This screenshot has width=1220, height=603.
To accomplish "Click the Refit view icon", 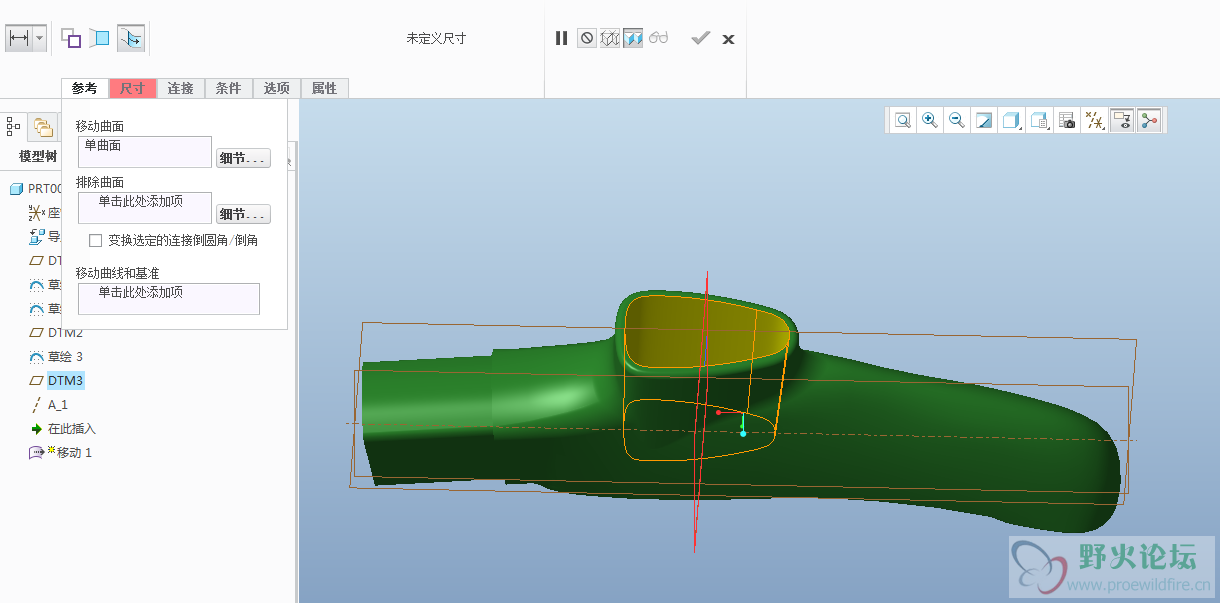I will coord(903,121).
